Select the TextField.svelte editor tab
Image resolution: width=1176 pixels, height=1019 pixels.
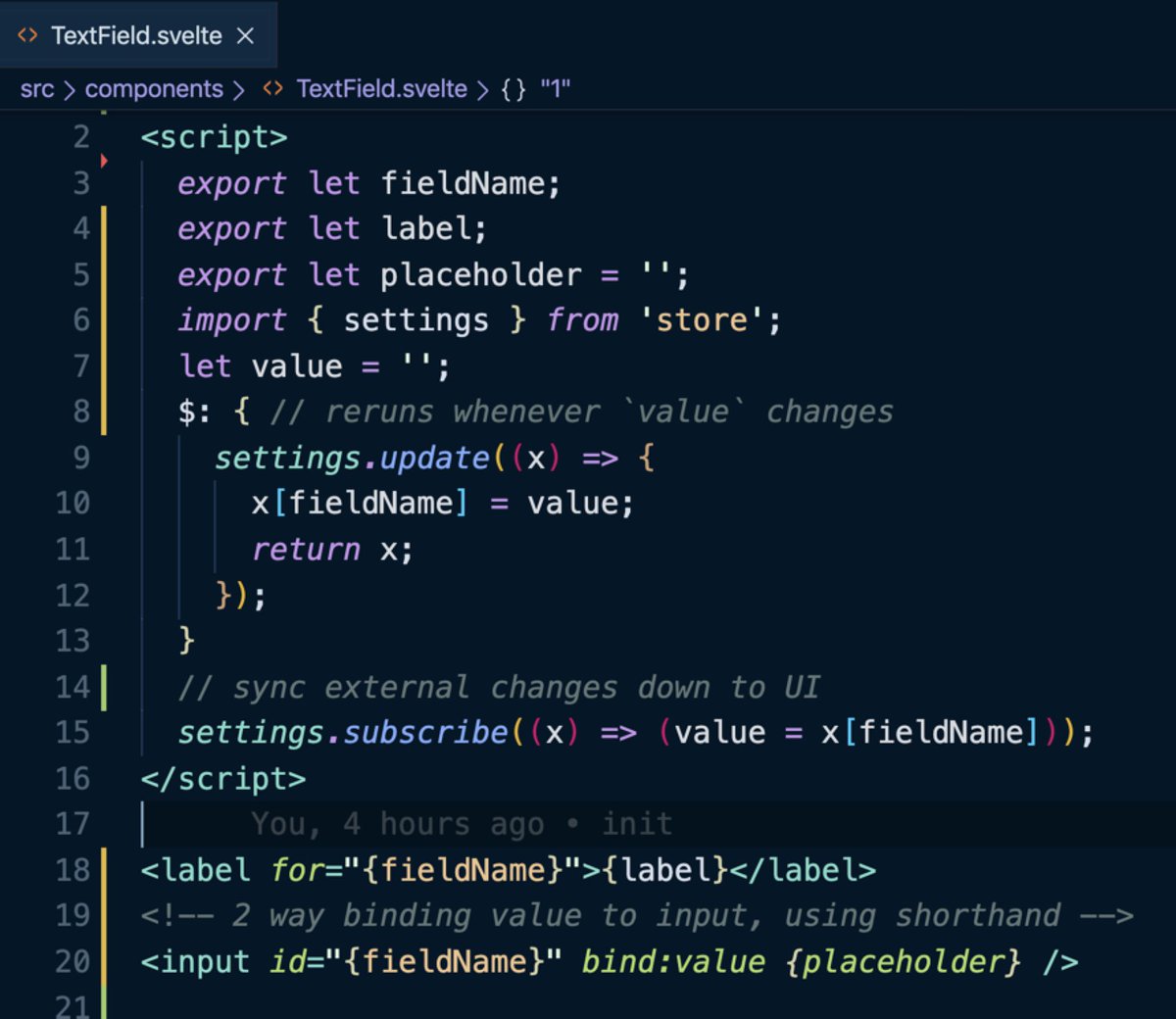point(137,35)
